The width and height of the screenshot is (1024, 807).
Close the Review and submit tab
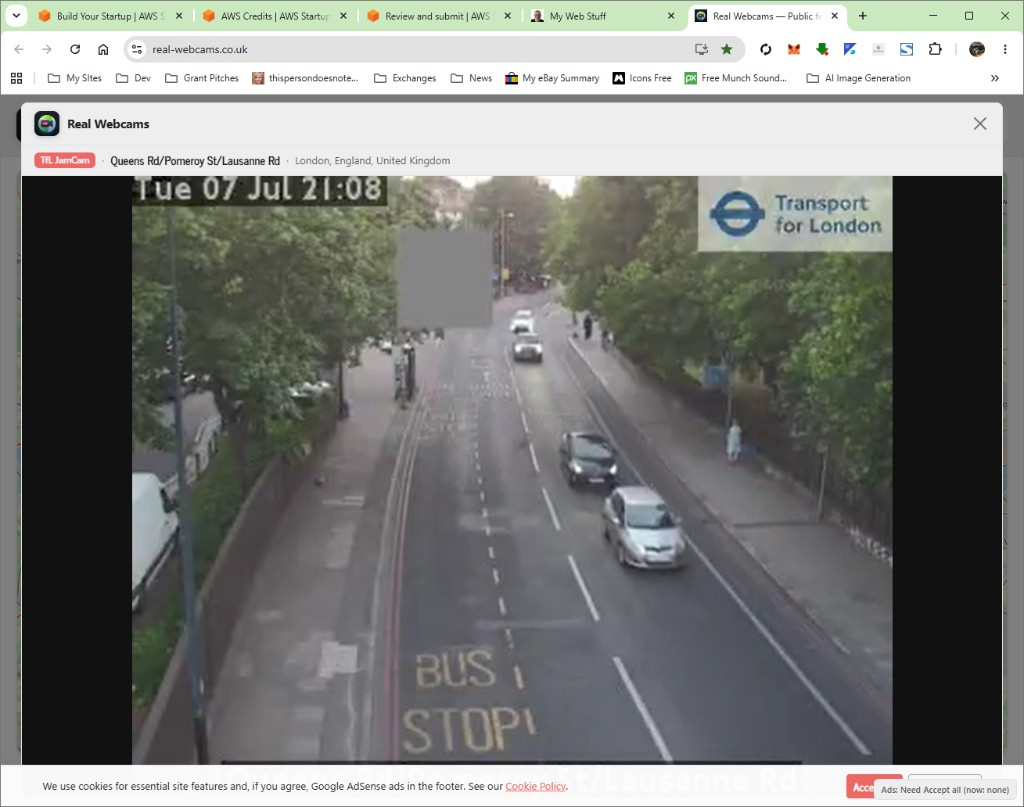[x=507, y=16]
